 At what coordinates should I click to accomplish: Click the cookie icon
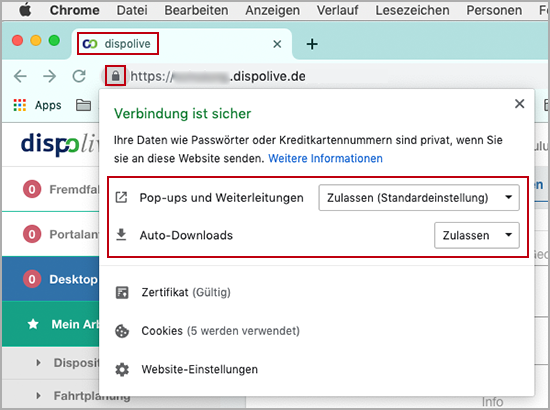coord(122,331)
